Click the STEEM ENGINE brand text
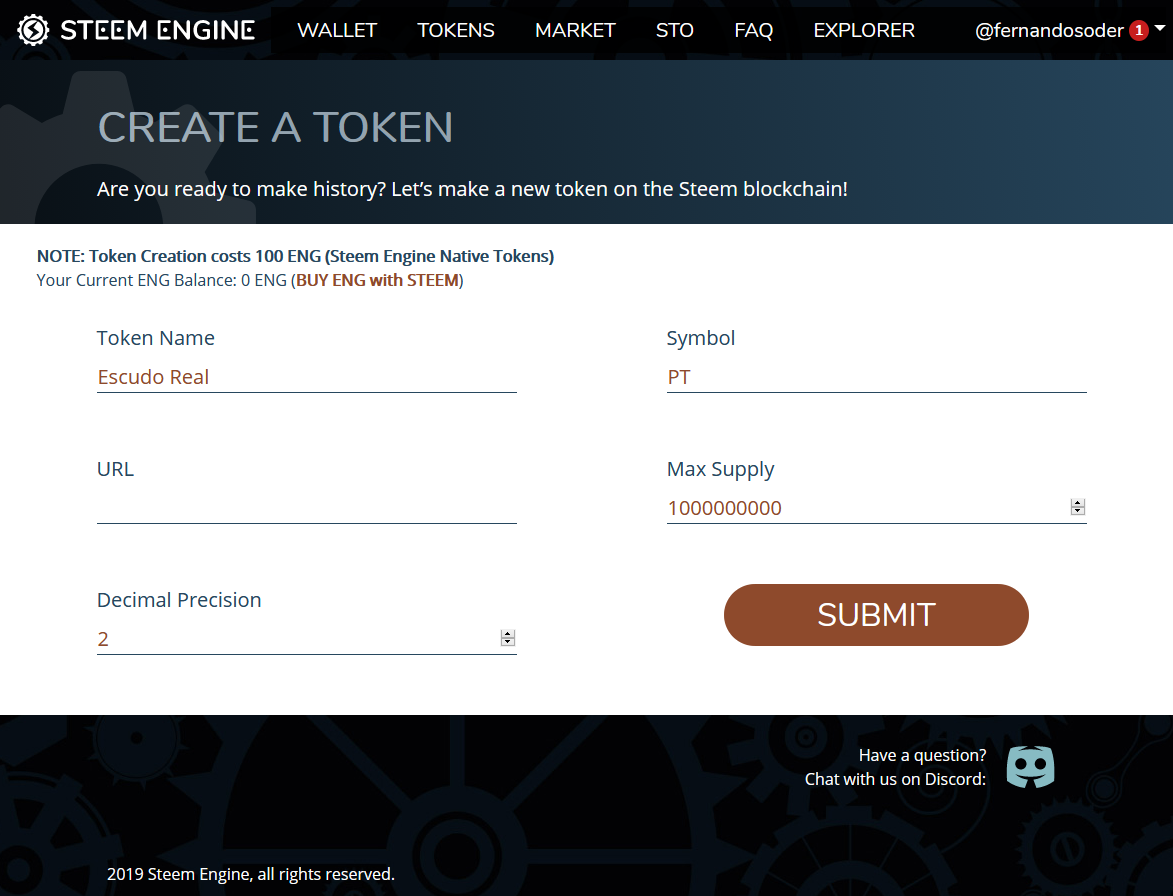 (158, 31)
